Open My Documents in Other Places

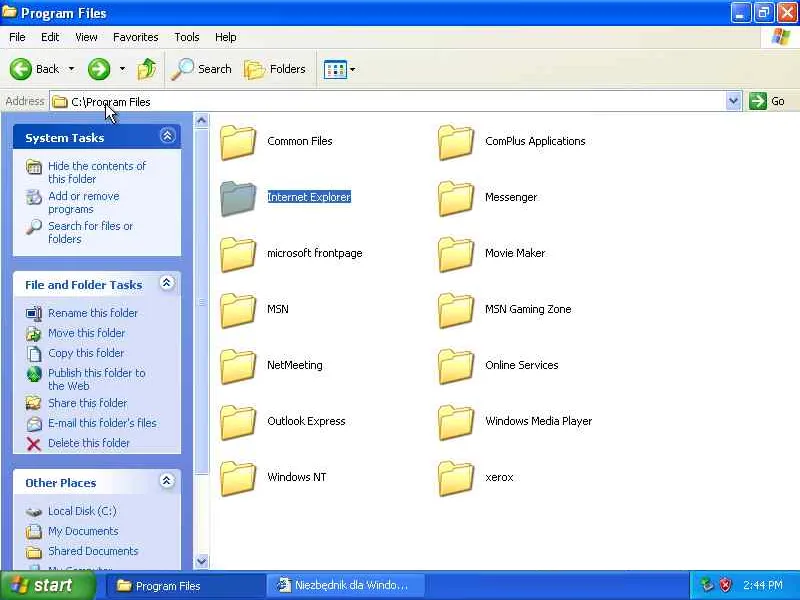coord(83,531)
